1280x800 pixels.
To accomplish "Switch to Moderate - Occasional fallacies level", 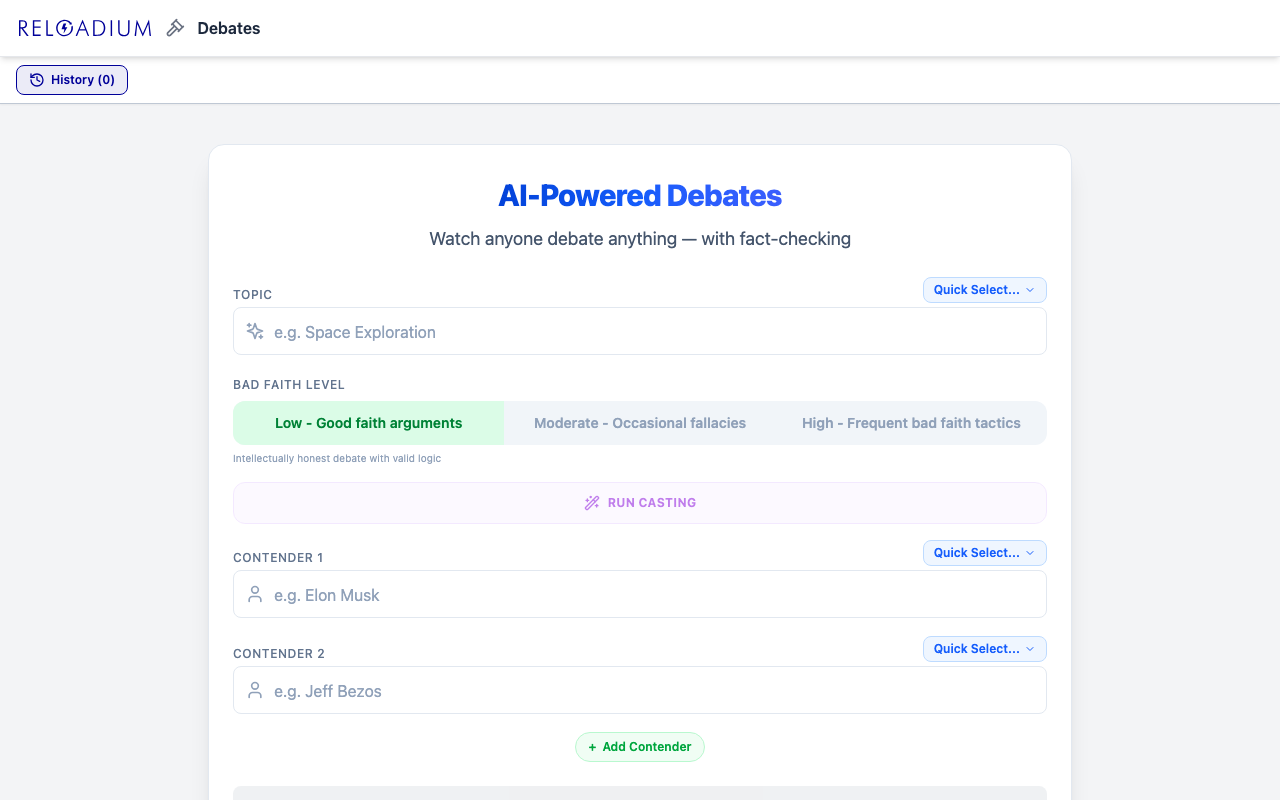I will [640, 423].
